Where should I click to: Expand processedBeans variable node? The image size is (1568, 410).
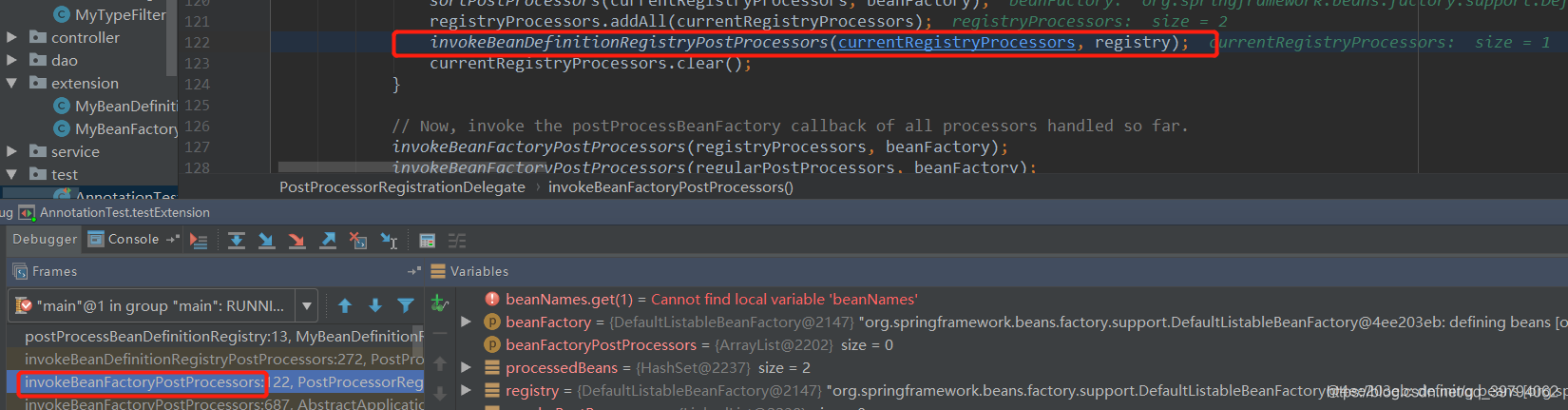point(466,367)
